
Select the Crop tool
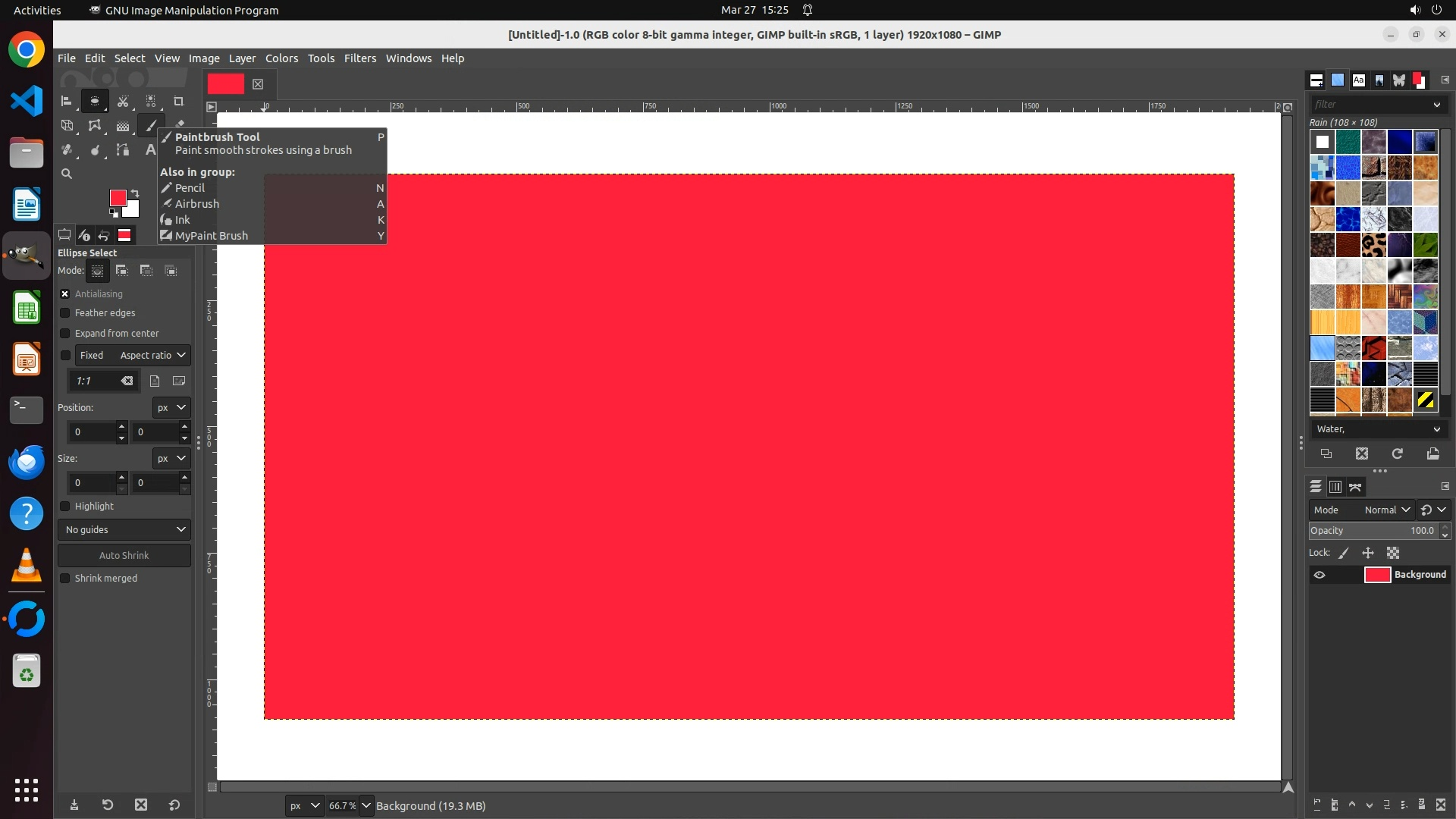[178, 101]
